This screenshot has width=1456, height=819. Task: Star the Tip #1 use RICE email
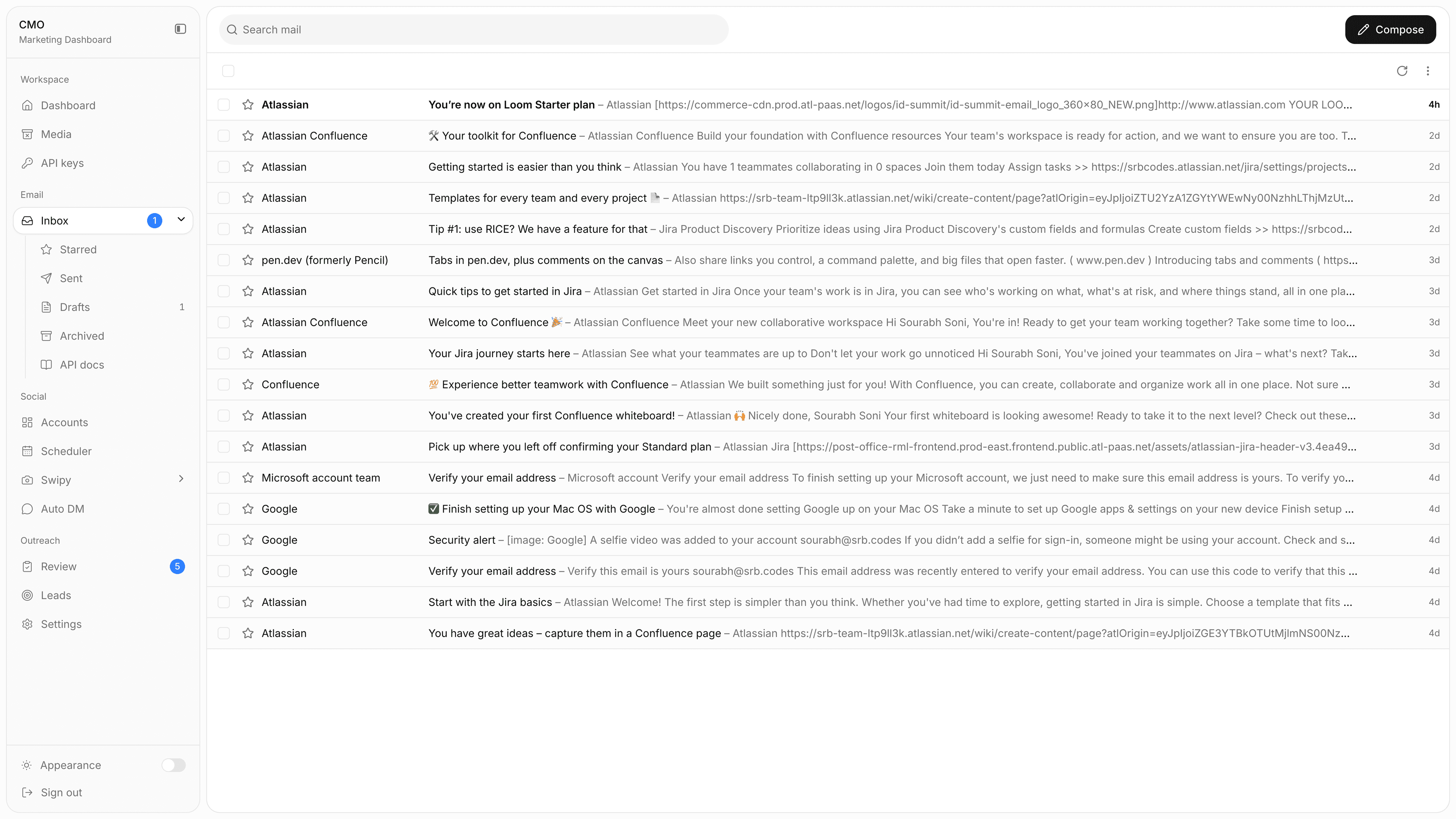248,229
